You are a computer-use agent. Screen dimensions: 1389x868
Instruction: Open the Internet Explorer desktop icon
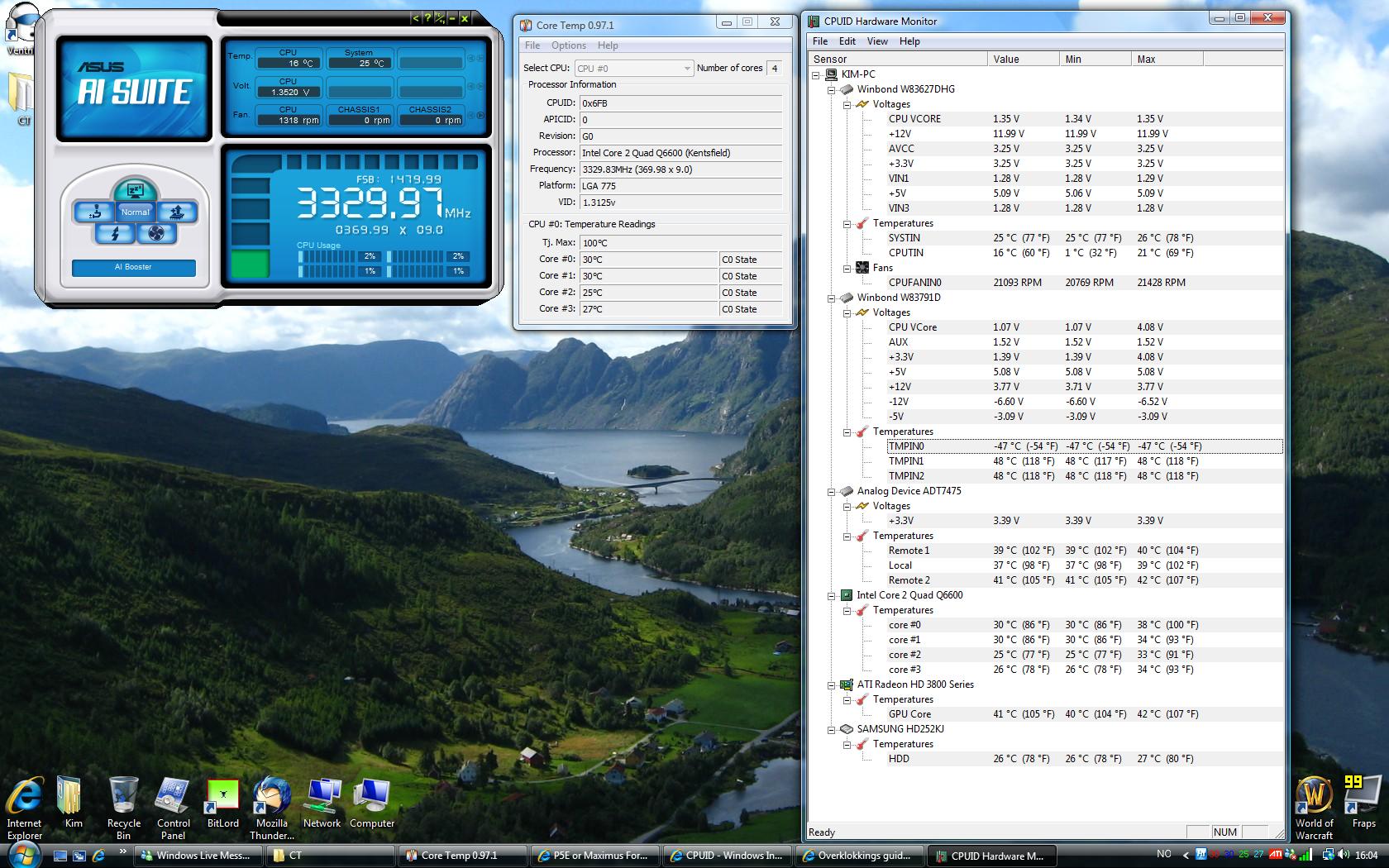click(x=24, y=808)
